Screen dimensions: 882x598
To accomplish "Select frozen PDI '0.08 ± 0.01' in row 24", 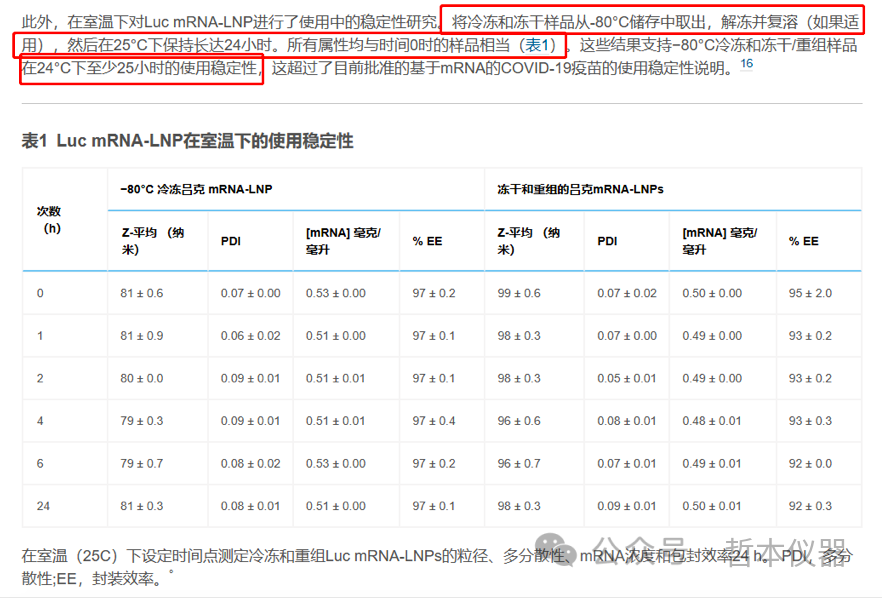I will coord(250,506).
